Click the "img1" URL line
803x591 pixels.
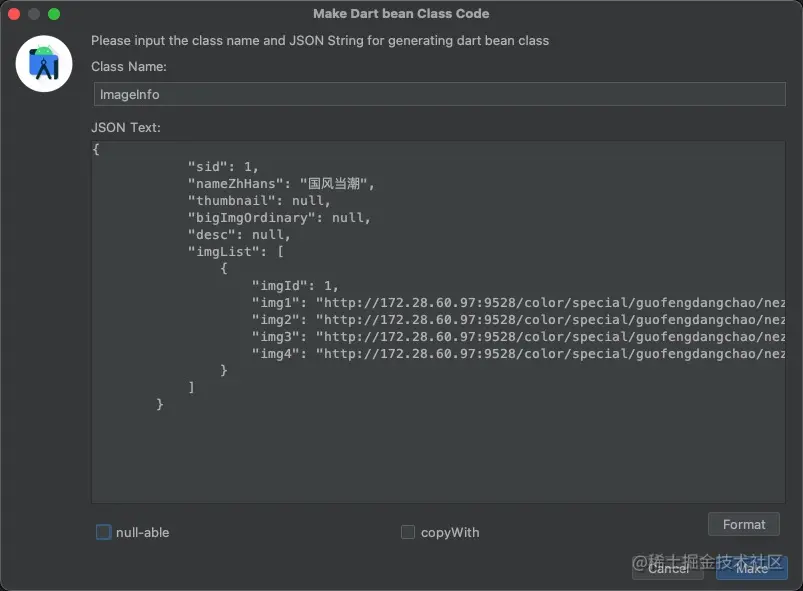tap(518, 303)
